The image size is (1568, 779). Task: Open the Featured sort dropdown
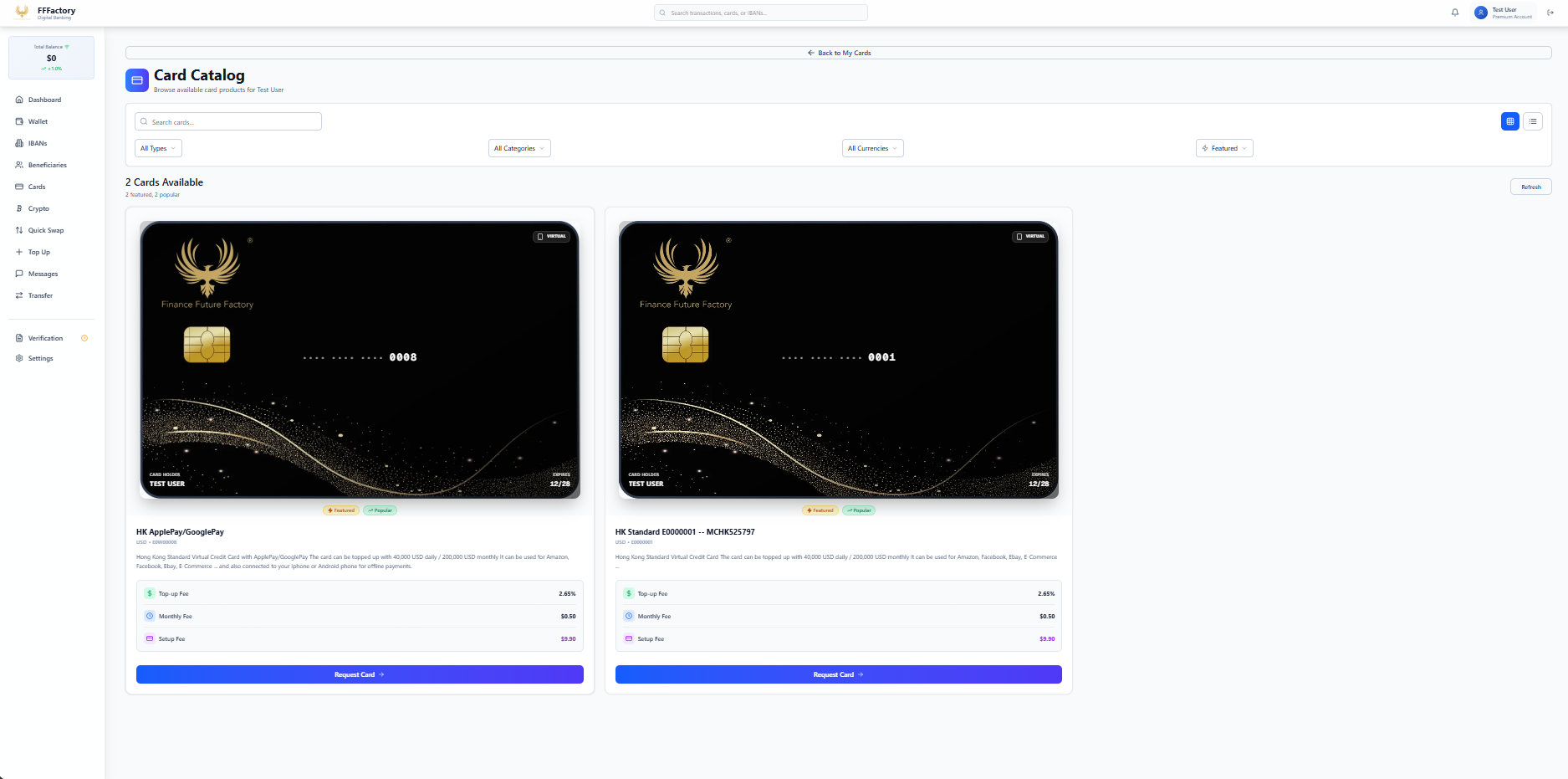1224,148
